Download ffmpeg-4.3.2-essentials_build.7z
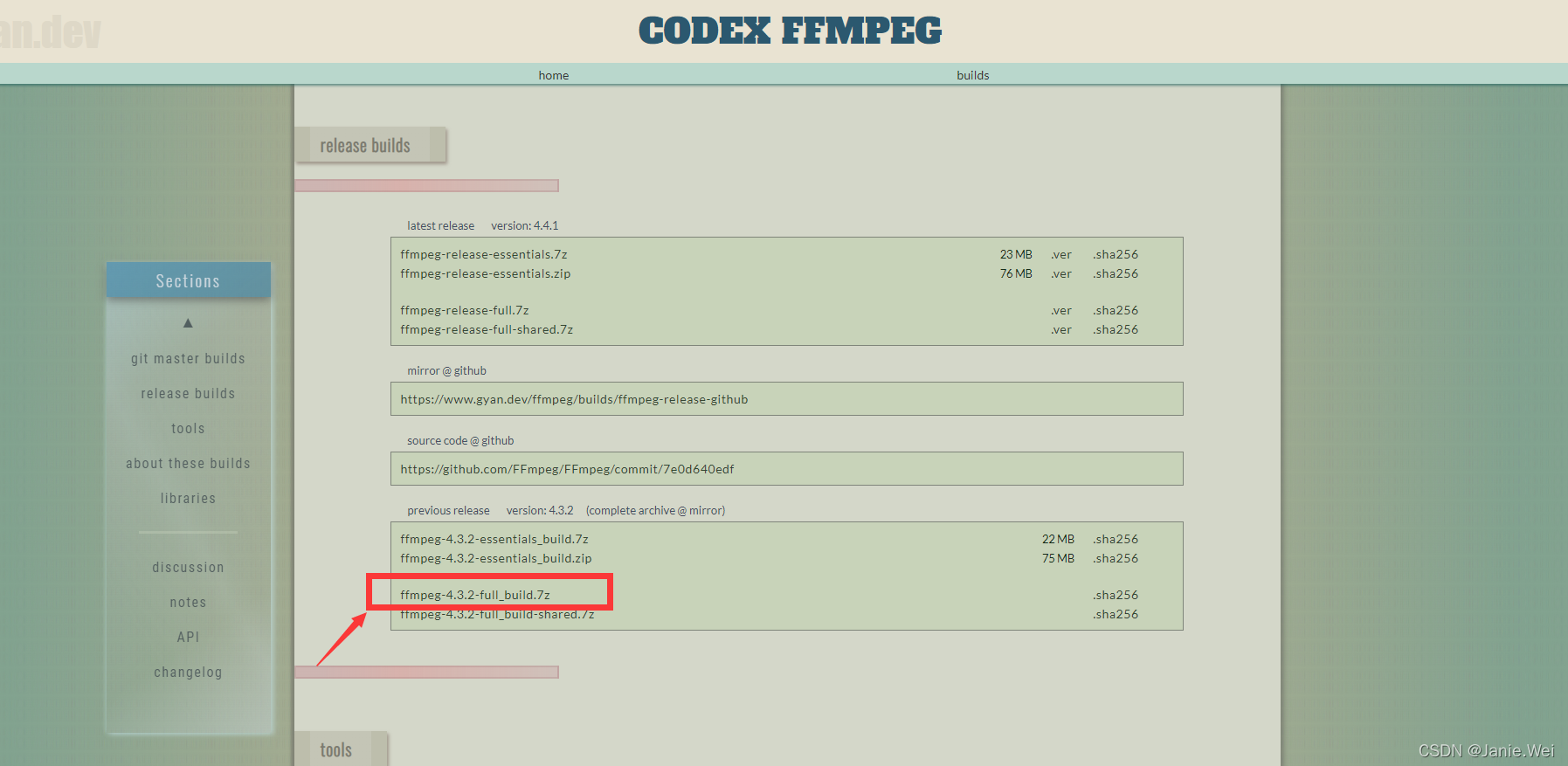The image size is (1568, 766). 494,540
